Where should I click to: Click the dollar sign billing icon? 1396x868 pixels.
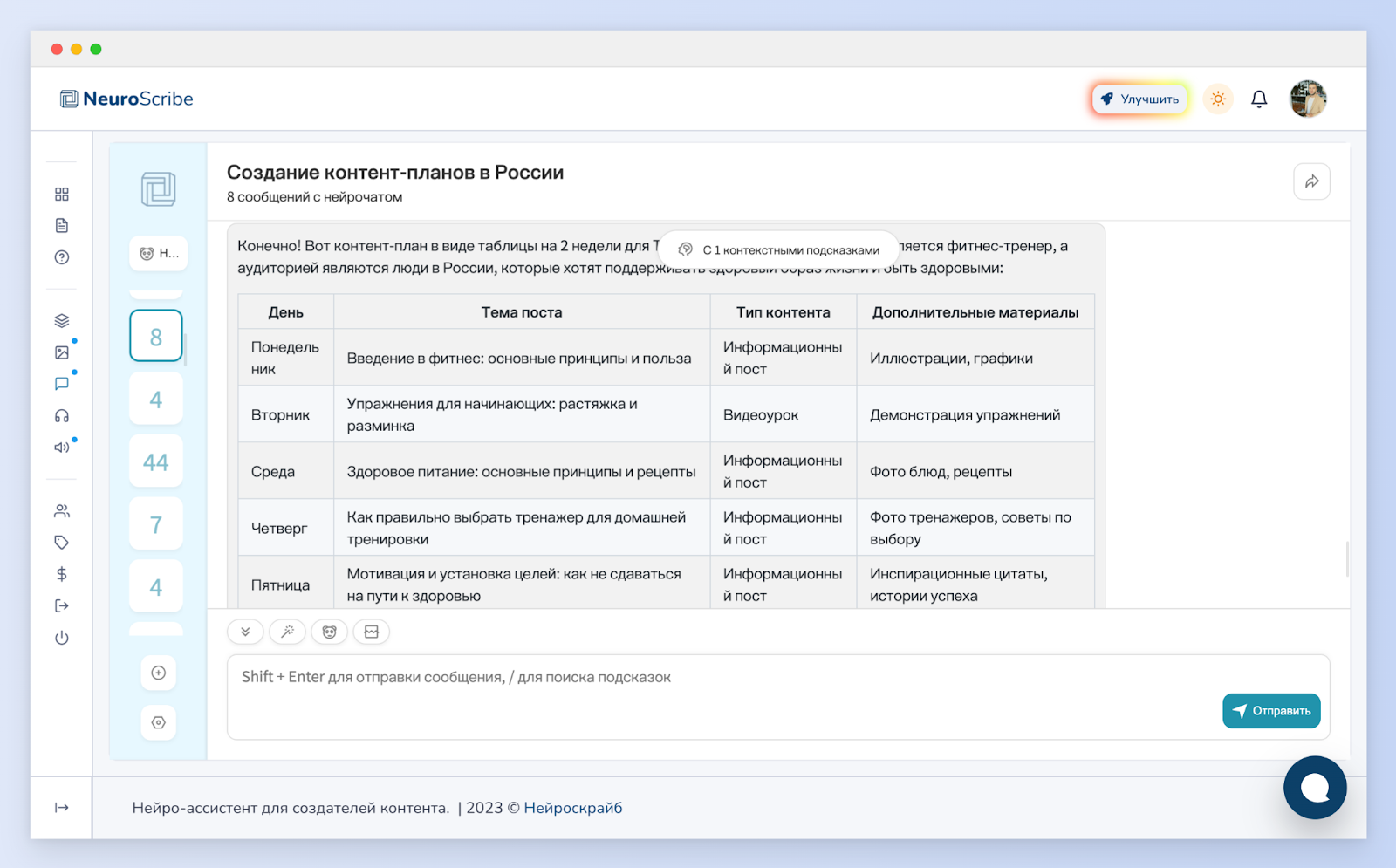coord(62,574)
